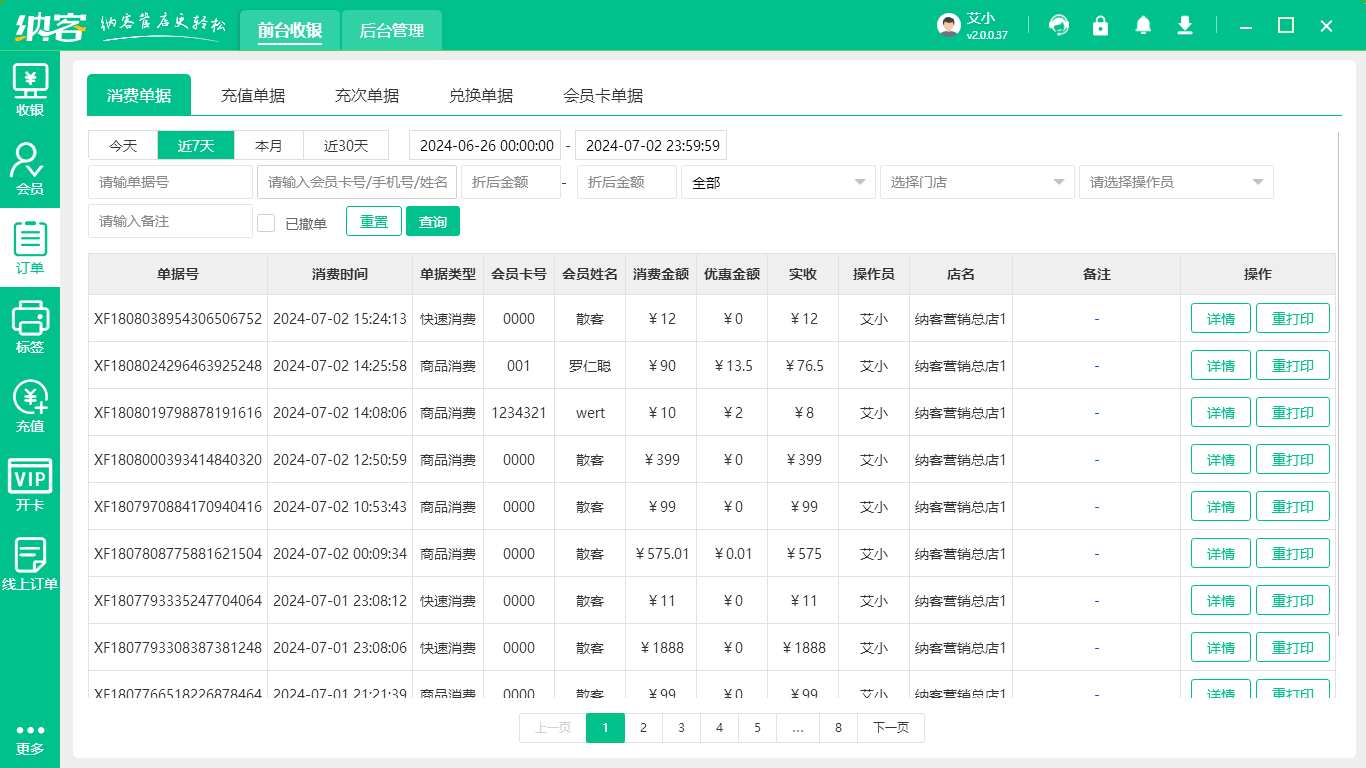Click the pagination ellipsis button
This screenshot has height=768, width=1366.
pyautogui.click(x=798, y=728)
